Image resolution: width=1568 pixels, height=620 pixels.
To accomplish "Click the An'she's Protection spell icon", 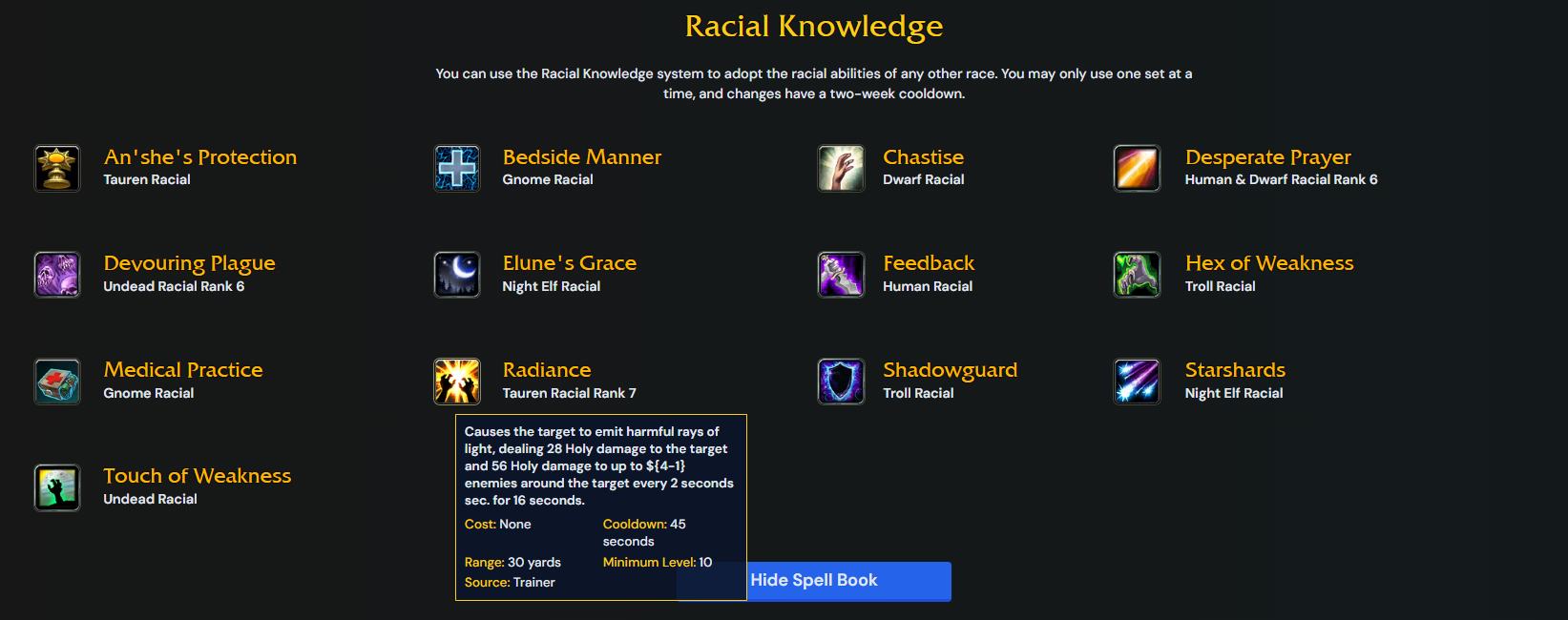I will [57, 169].
